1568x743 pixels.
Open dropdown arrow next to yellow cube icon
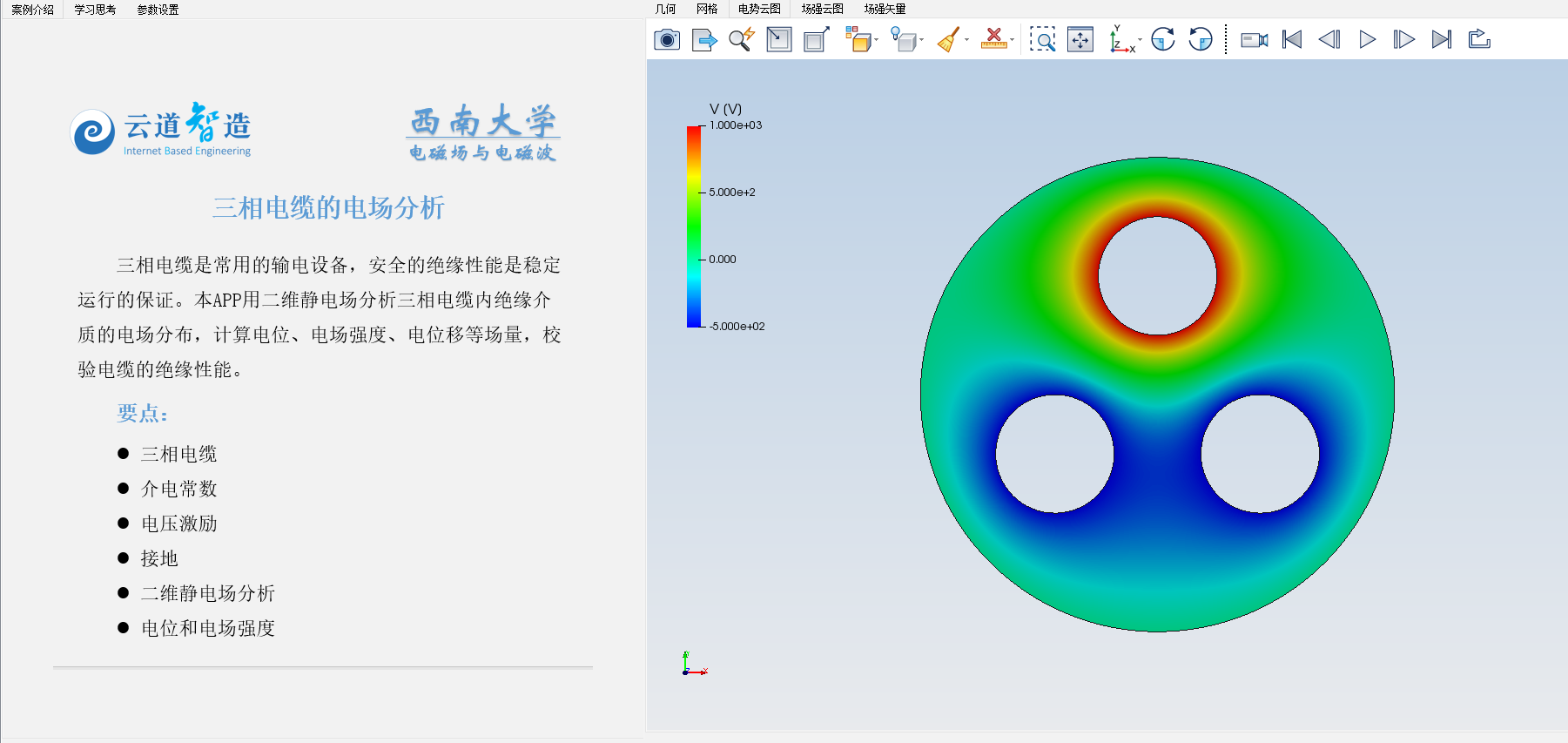coord(876,40)
